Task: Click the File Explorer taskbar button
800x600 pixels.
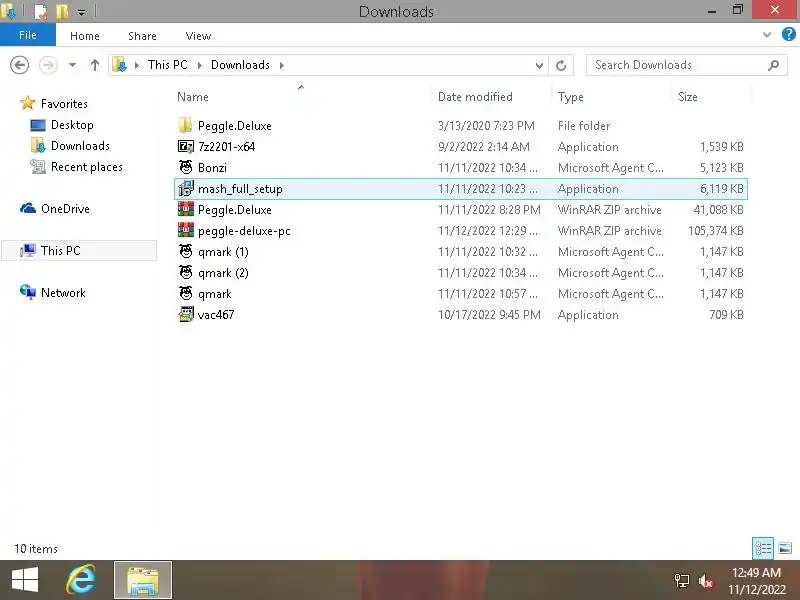Action: pos(143,580)
